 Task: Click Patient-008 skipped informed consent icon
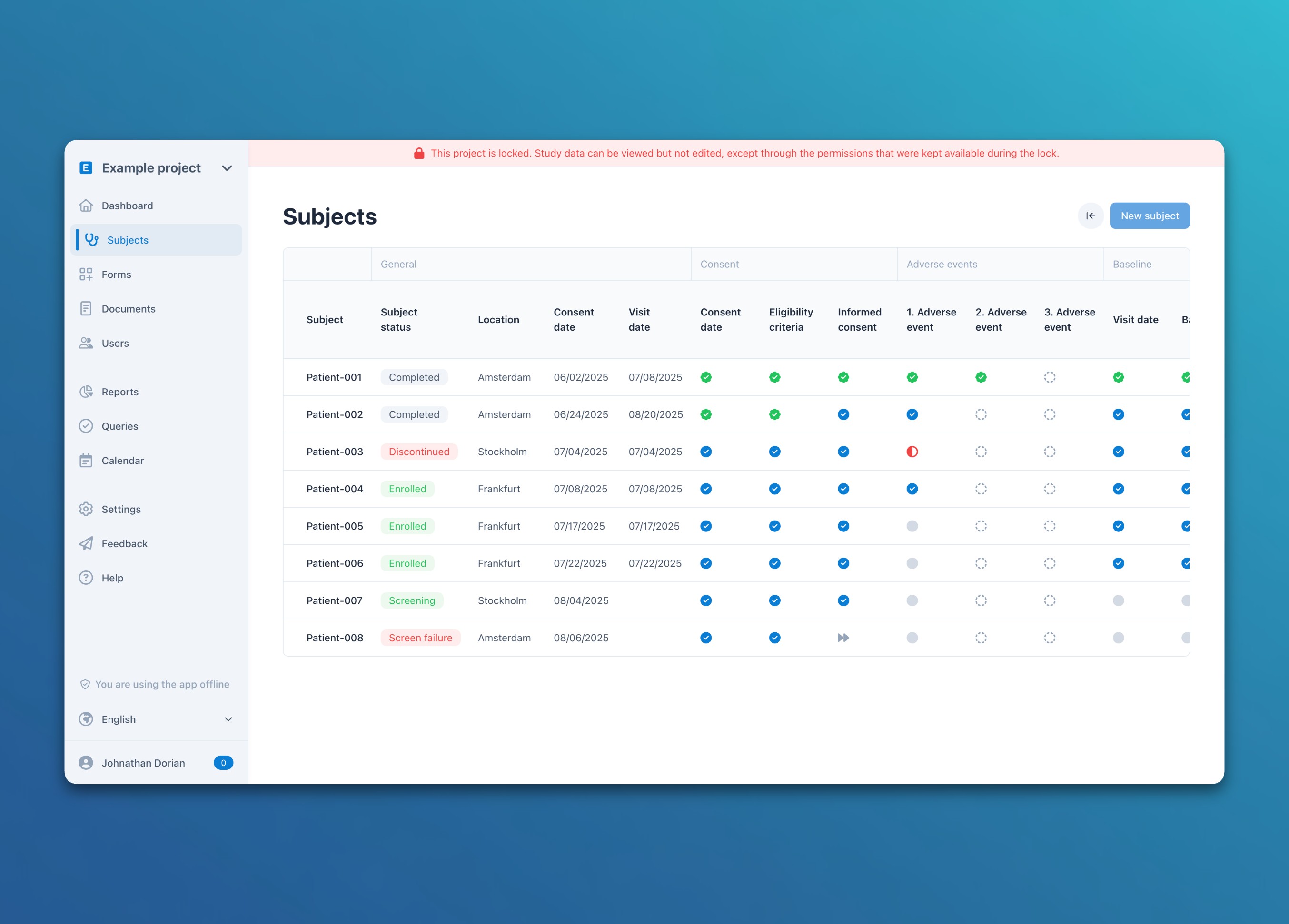(x=843, y=638)
